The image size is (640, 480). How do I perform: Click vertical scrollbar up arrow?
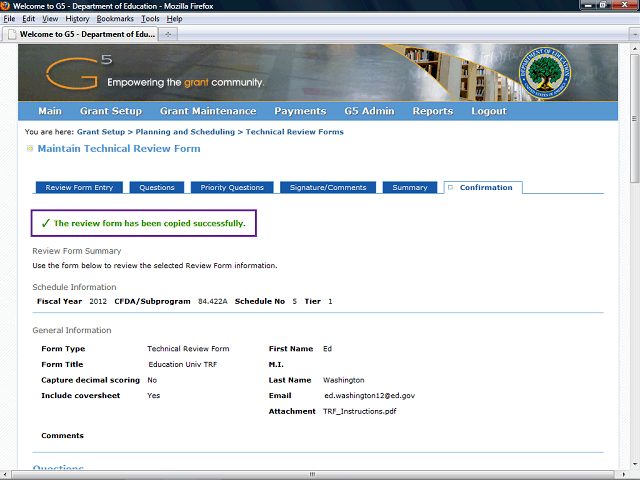tap(634, 47)
